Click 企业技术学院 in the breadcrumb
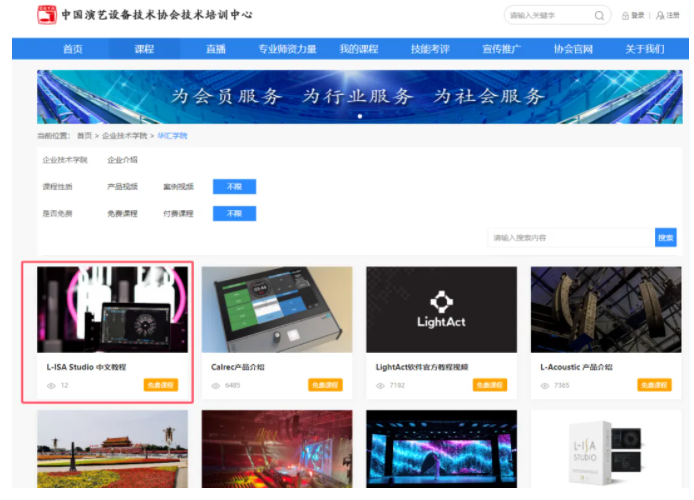The image size is (694, 500). pos(124,136)
